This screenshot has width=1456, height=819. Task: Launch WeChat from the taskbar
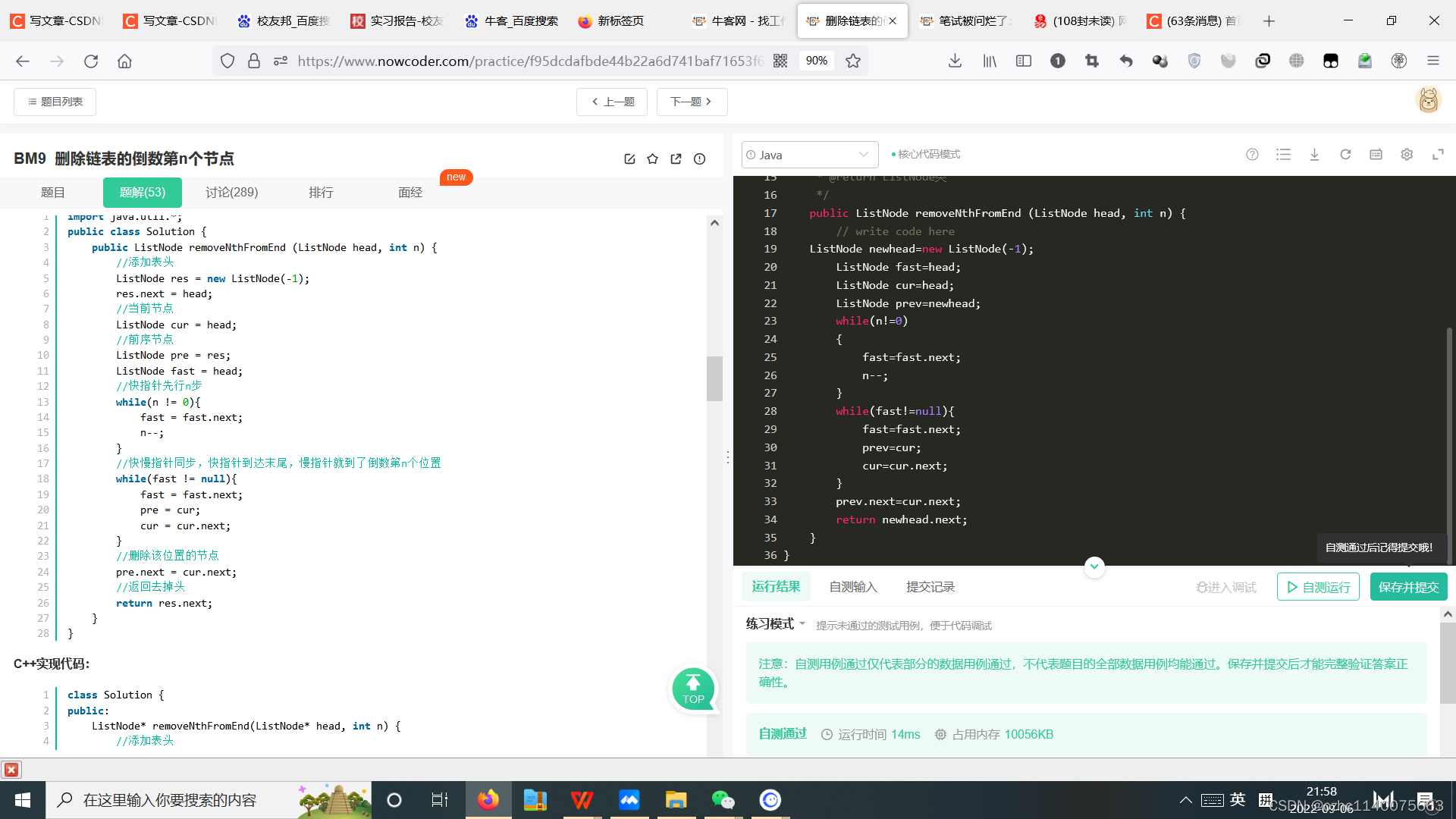click(723, 799)
